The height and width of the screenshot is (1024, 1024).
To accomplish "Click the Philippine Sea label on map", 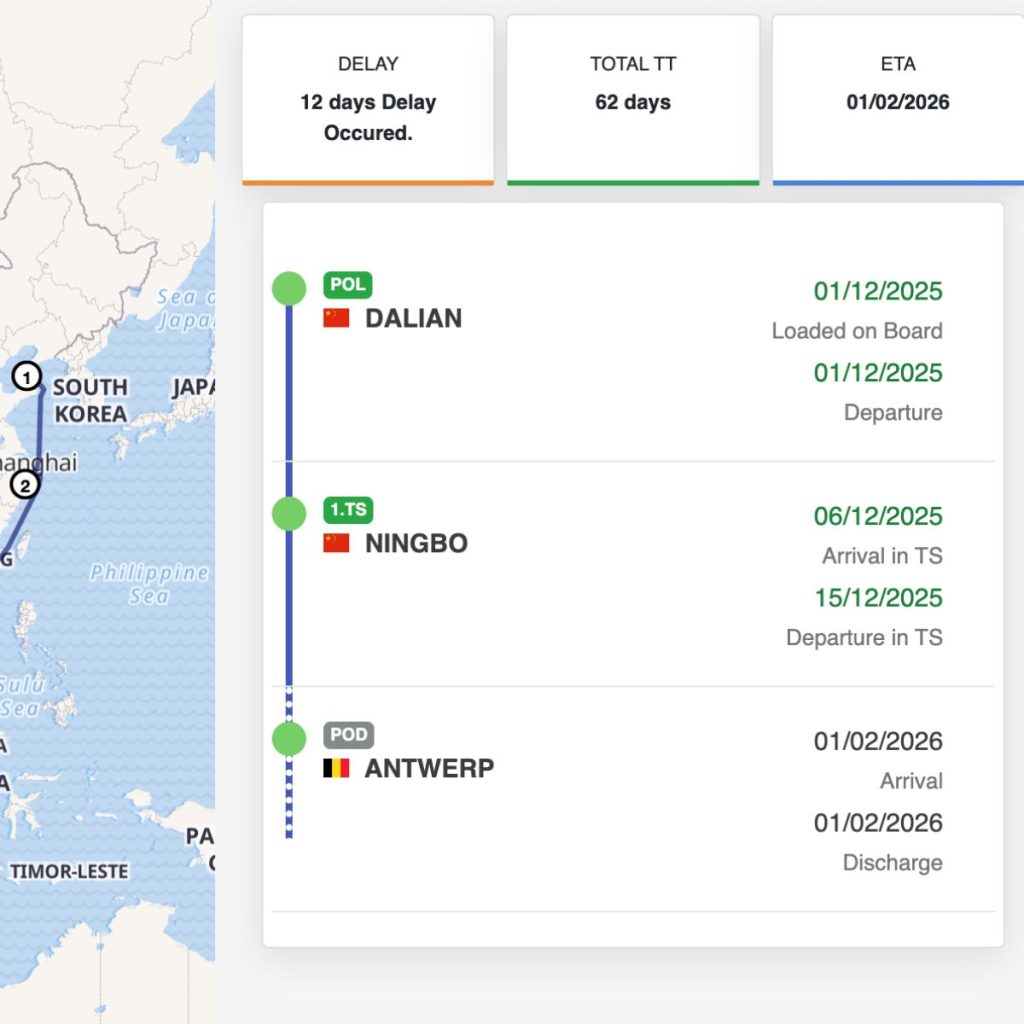I will tap(149, 584).
